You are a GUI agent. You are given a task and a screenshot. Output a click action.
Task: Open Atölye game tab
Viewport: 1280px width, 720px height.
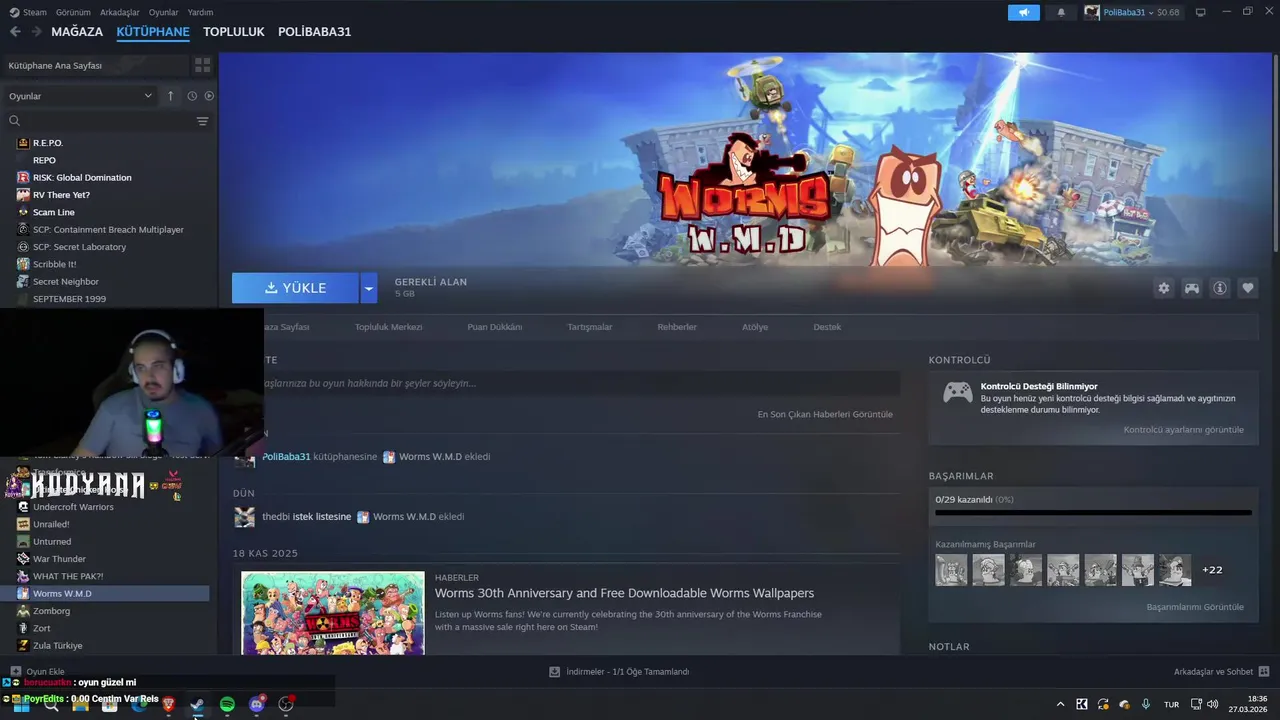[755, 327]
